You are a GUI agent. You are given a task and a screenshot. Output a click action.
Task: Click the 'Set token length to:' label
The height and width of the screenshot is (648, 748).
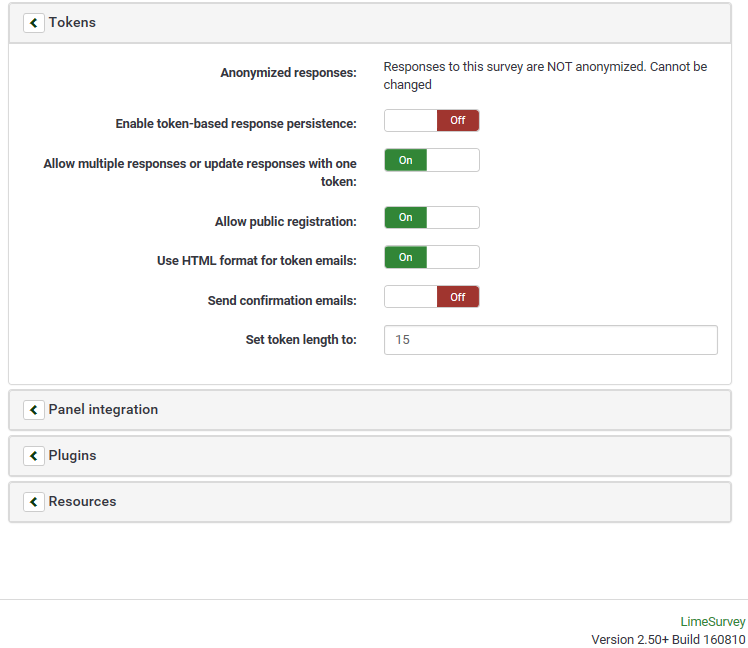coord(301,340)
